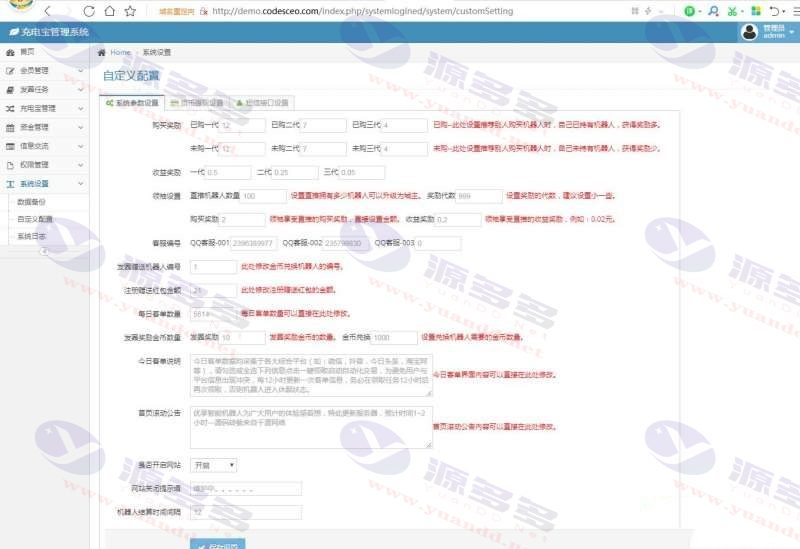
Task: Edit the QQ客服-001 number field
Action: (254, 244)
